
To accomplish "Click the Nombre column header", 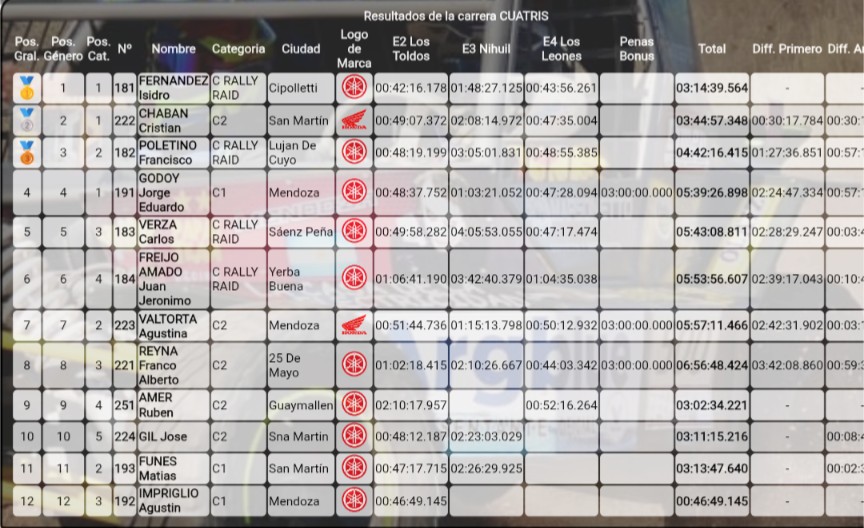I will coord(173,49).
